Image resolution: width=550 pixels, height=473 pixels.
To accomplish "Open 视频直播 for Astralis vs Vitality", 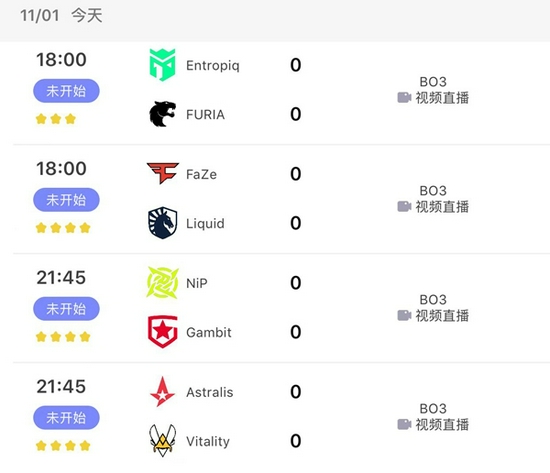I will click(442, 425).
